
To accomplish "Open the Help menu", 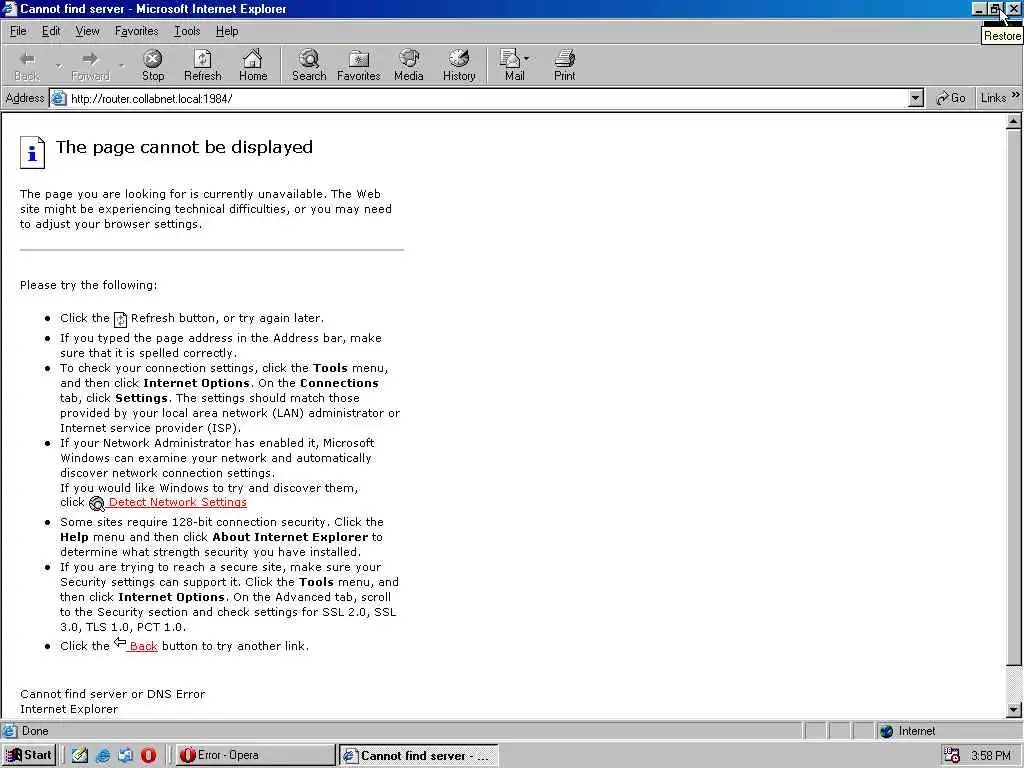I will coord(227,31).
